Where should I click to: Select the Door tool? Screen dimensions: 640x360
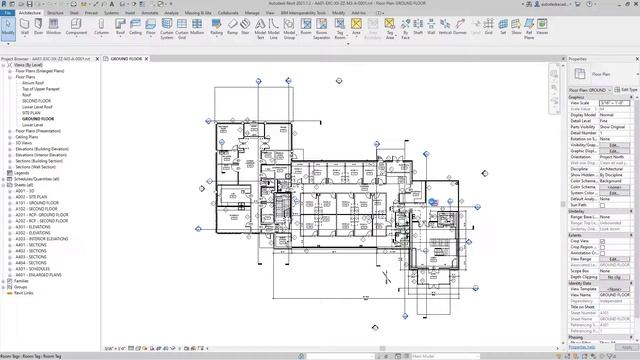click(38, 27)
